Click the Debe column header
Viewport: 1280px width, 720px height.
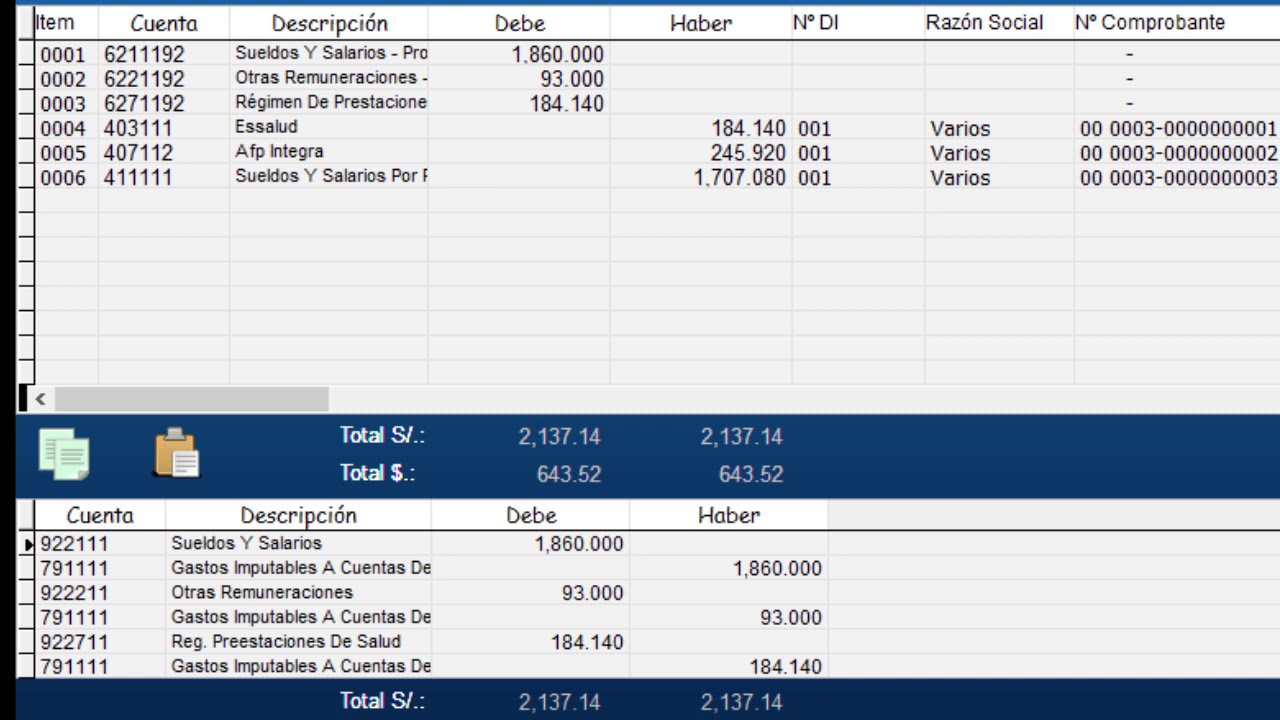(x=519, y=22)
